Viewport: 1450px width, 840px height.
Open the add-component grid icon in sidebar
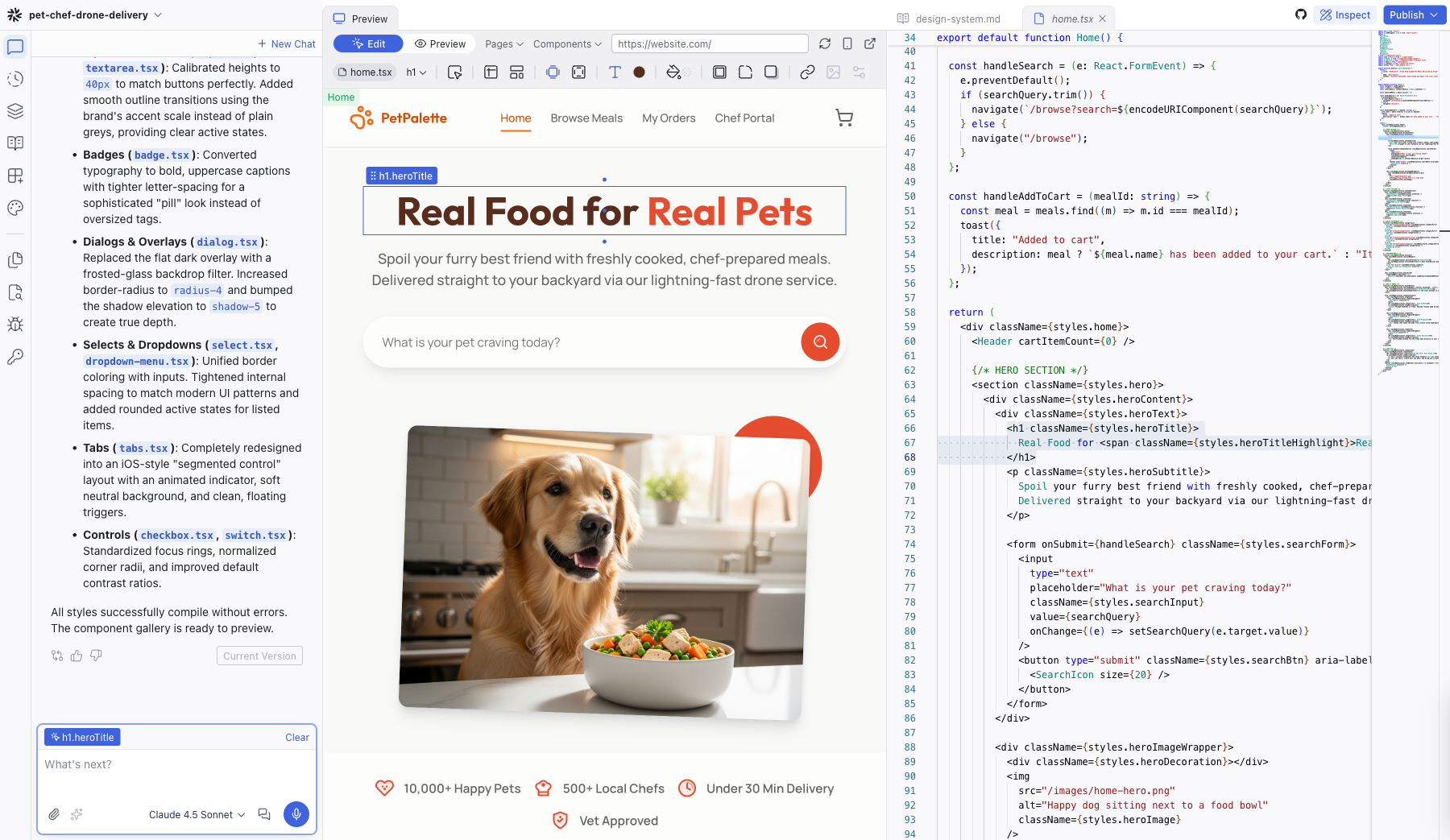click(14, 176)
